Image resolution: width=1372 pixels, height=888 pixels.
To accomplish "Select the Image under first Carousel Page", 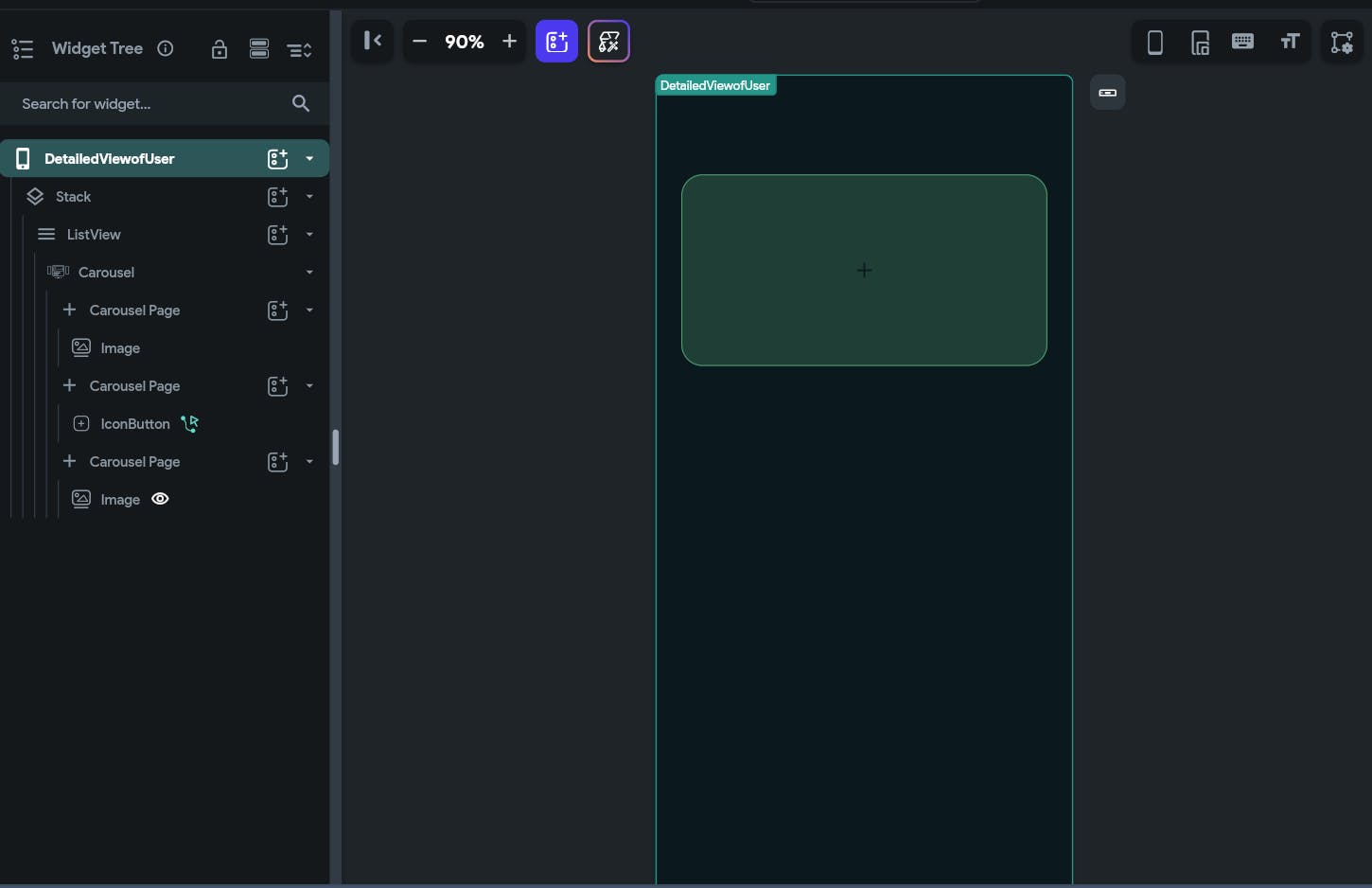I will pyautogui.click(x=165, y=347).
